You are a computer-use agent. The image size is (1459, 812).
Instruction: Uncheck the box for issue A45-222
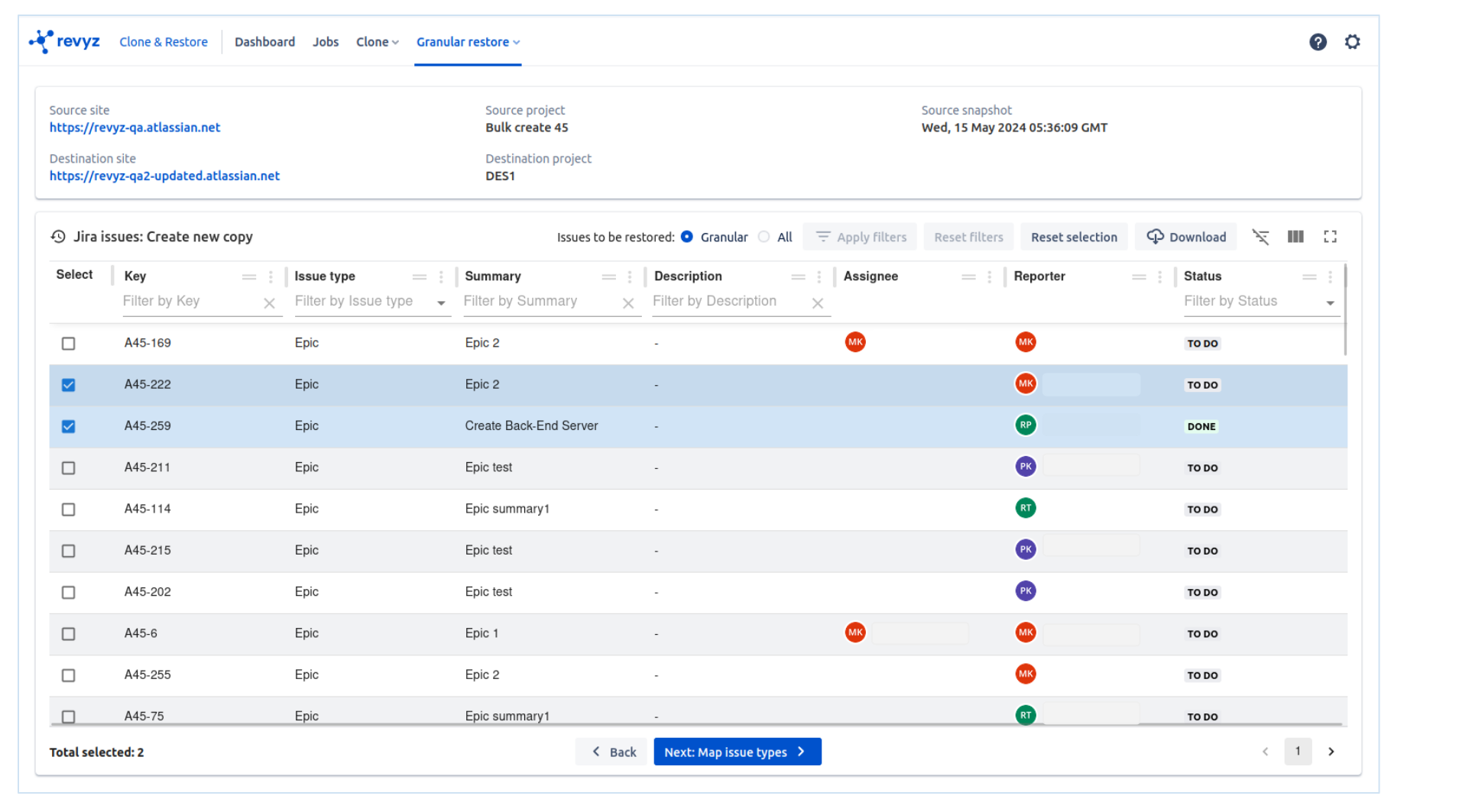point(69,385)
